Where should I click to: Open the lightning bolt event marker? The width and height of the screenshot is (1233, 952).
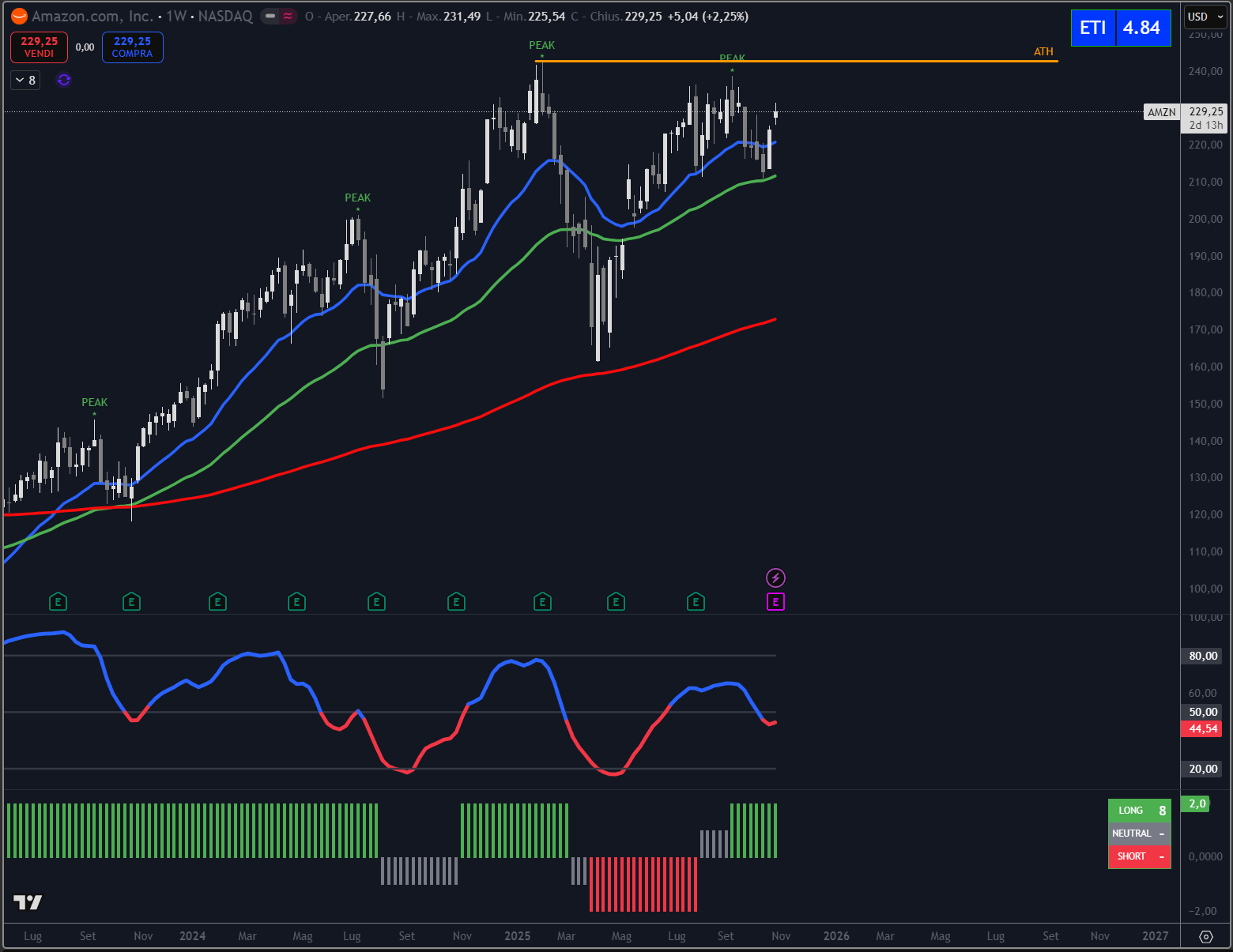[x=775, y=578]
